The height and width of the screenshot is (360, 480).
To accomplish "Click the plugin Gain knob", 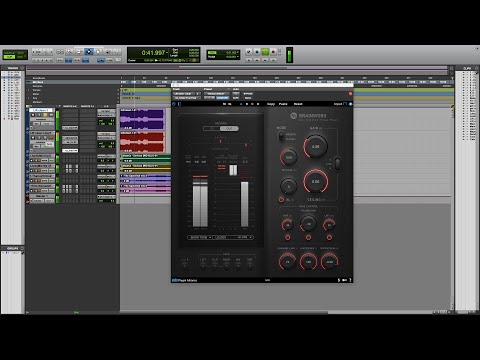I will 315,146.
